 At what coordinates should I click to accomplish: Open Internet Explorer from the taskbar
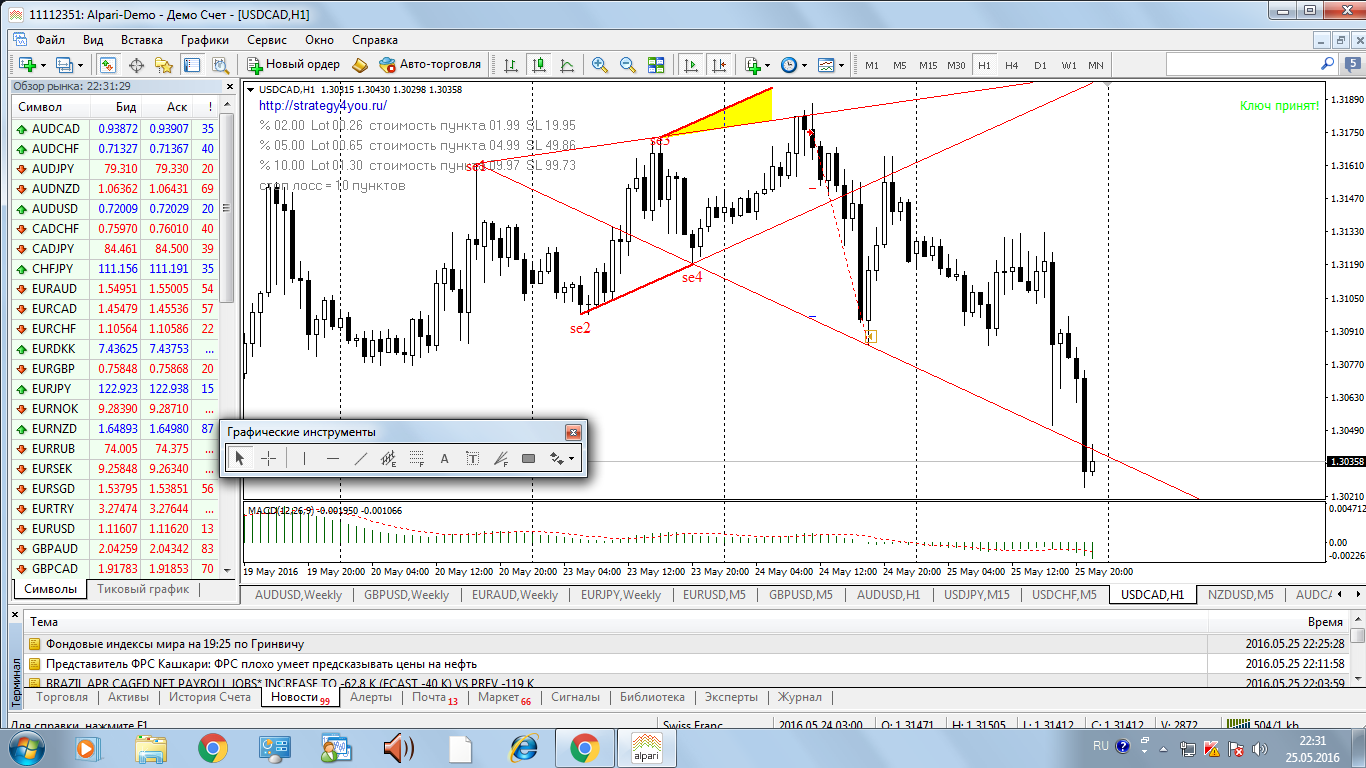coord(523,747)
